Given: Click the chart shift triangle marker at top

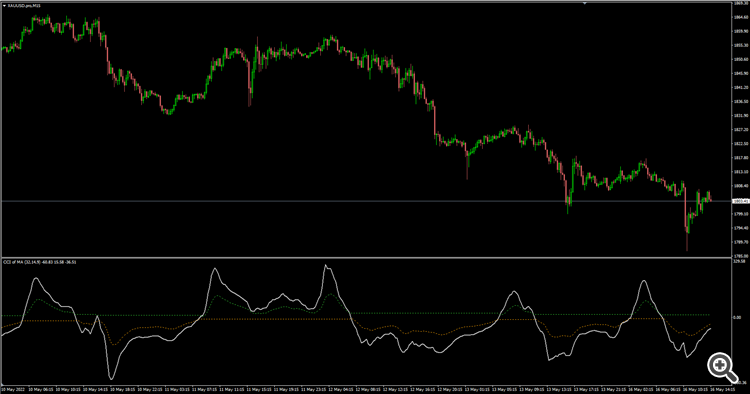Looking at the screenshot, I should click(585, 3).
